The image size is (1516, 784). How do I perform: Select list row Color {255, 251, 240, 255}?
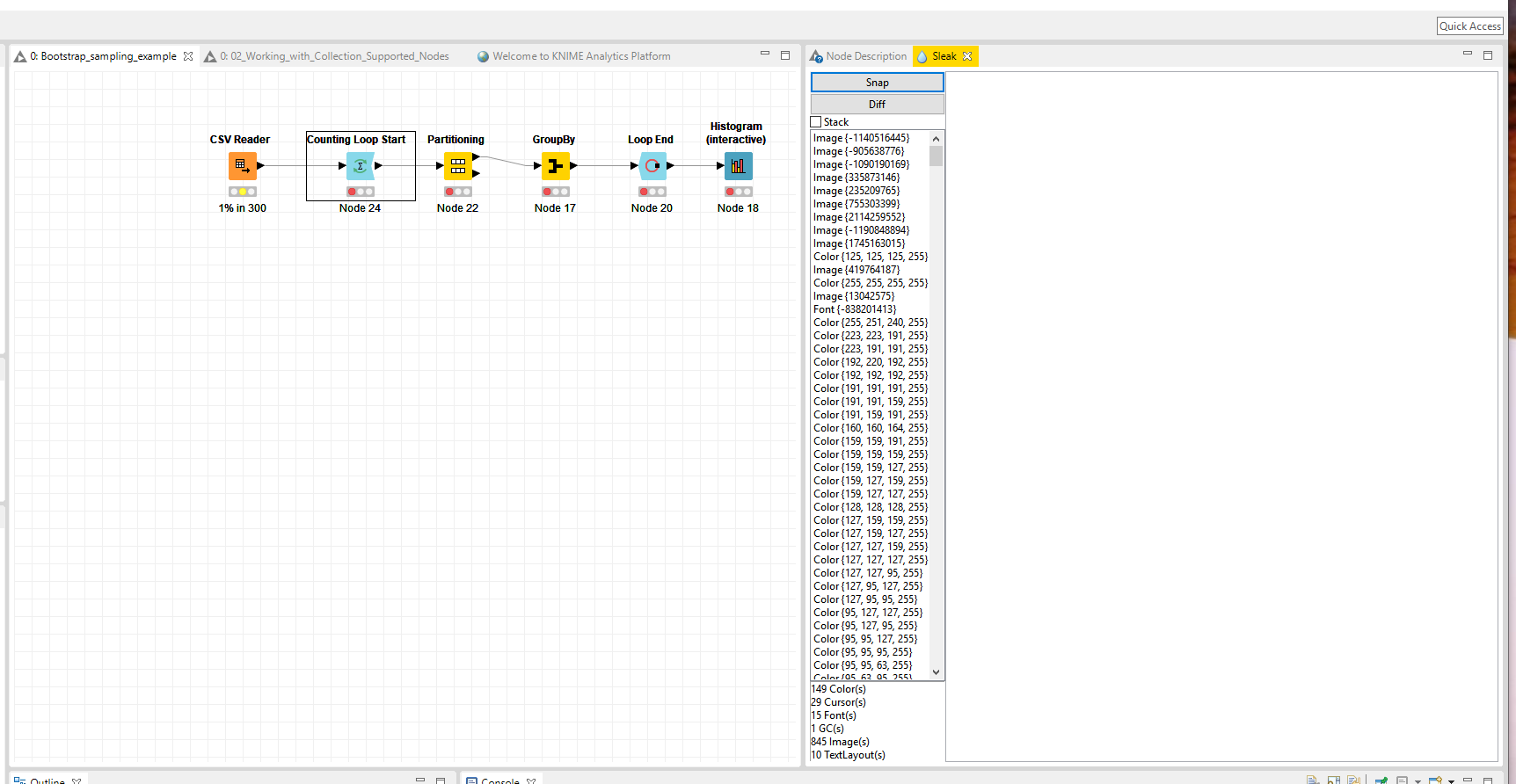[871, 323]
